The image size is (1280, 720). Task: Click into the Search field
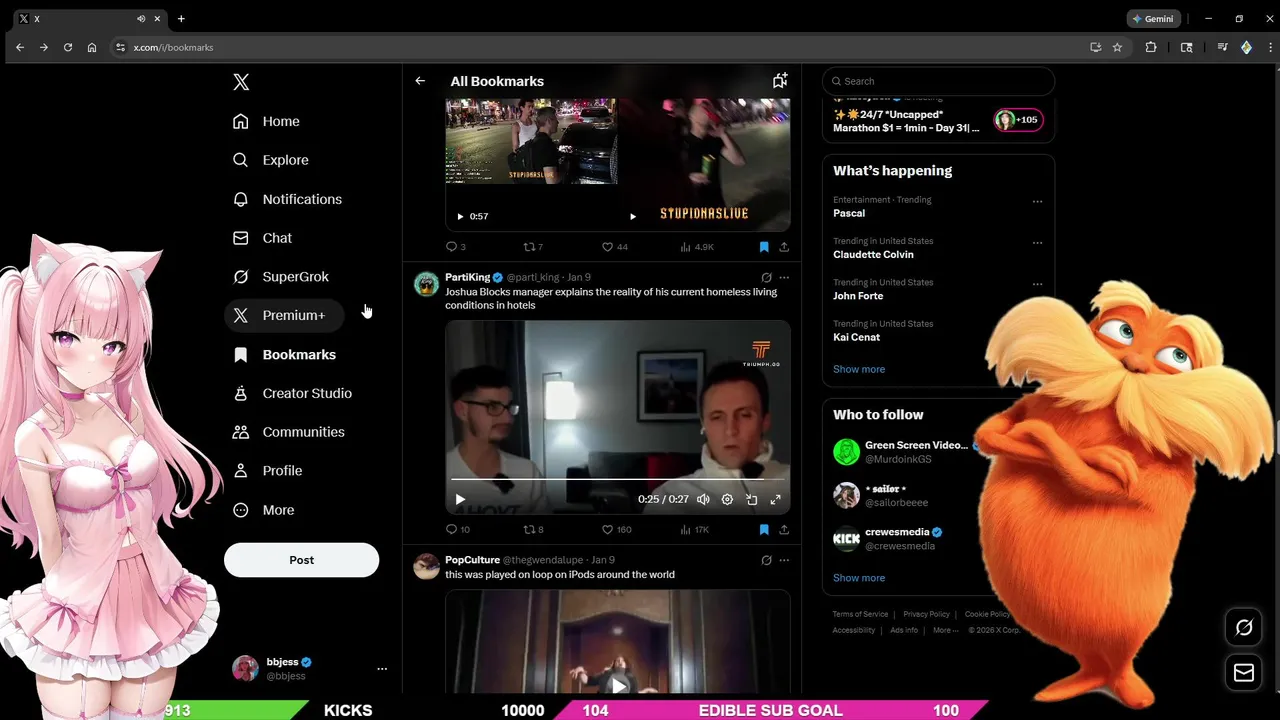(938, 81)
